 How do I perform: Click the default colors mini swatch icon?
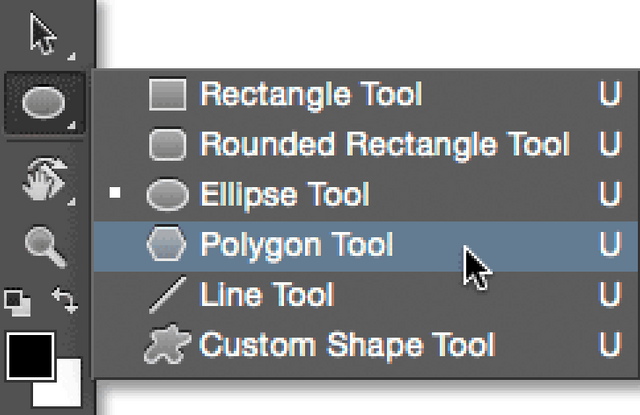[x=17, y=302]
